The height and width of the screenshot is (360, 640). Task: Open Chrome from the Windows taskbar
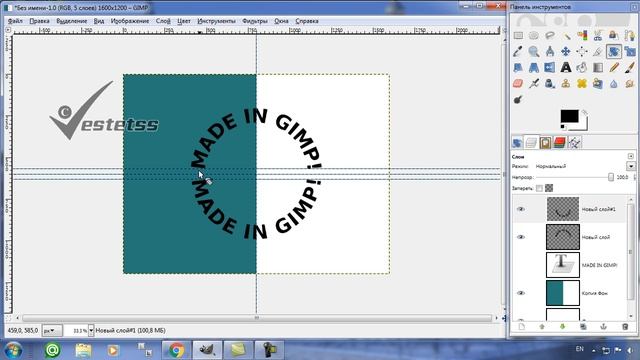176,350
